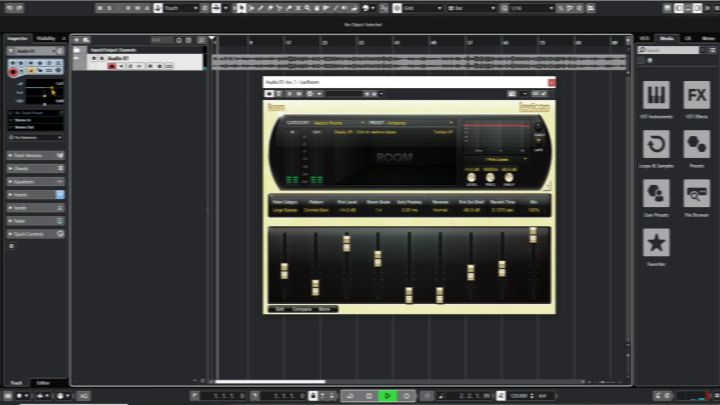Click the green Play transport button
Image resolution: width=720 pixels, height=405 pixels.
tap(387, 396)
